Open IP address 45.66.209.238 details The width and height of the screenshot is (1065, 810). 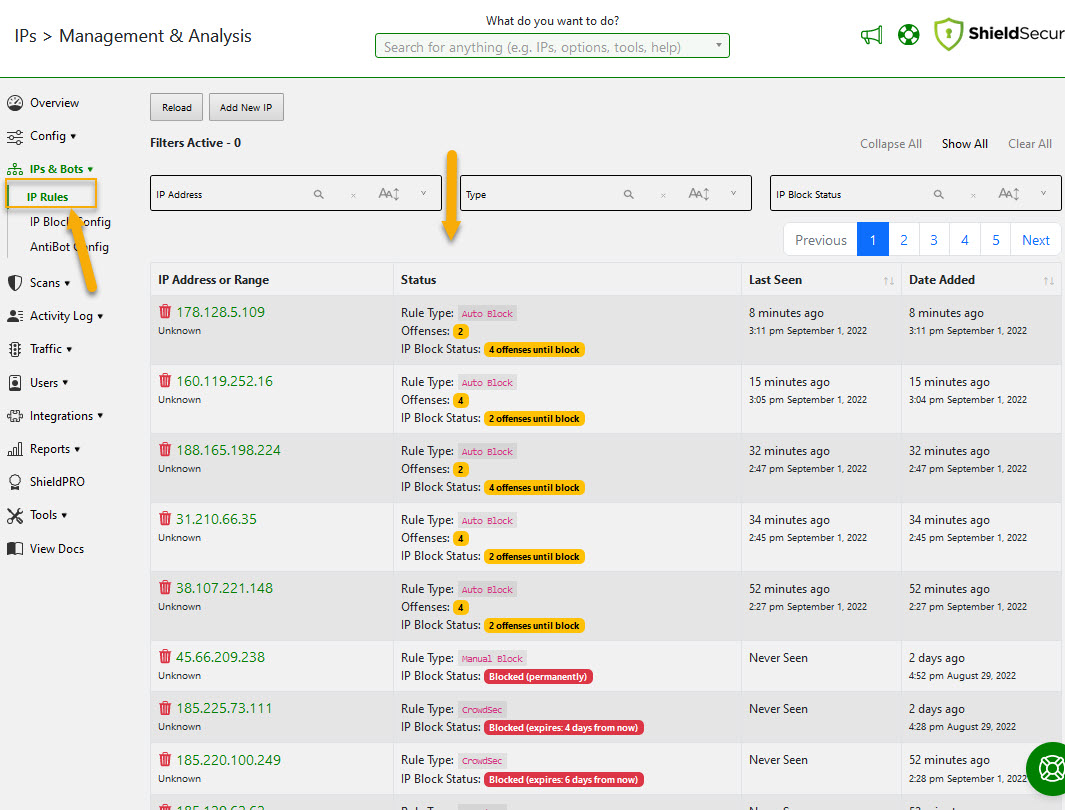[221, 657]
